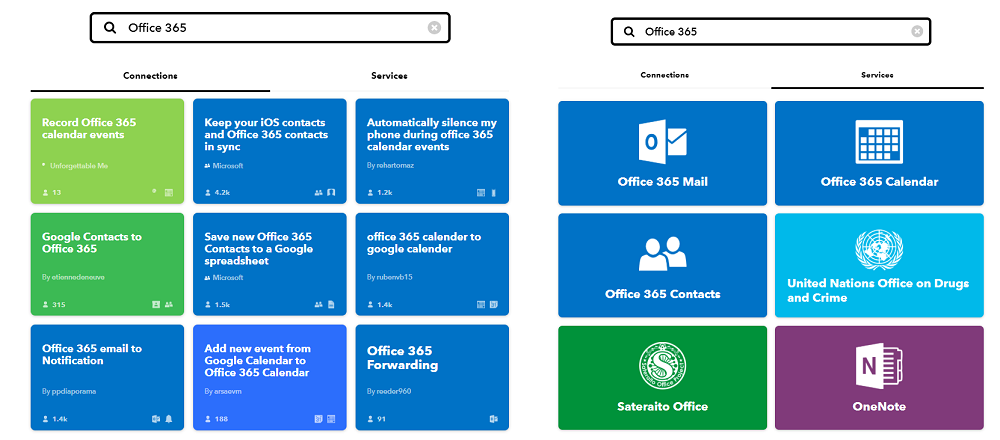The image size is (1000, 440).
Task: Clear the right Office 365 search field
Action: [x=917, y=31]
